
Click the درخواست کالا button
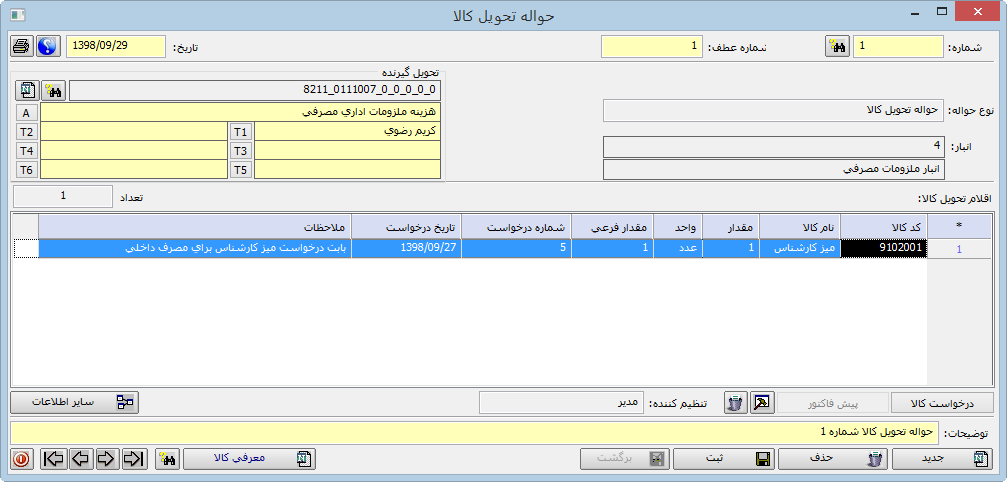click(x=943, y=403)
